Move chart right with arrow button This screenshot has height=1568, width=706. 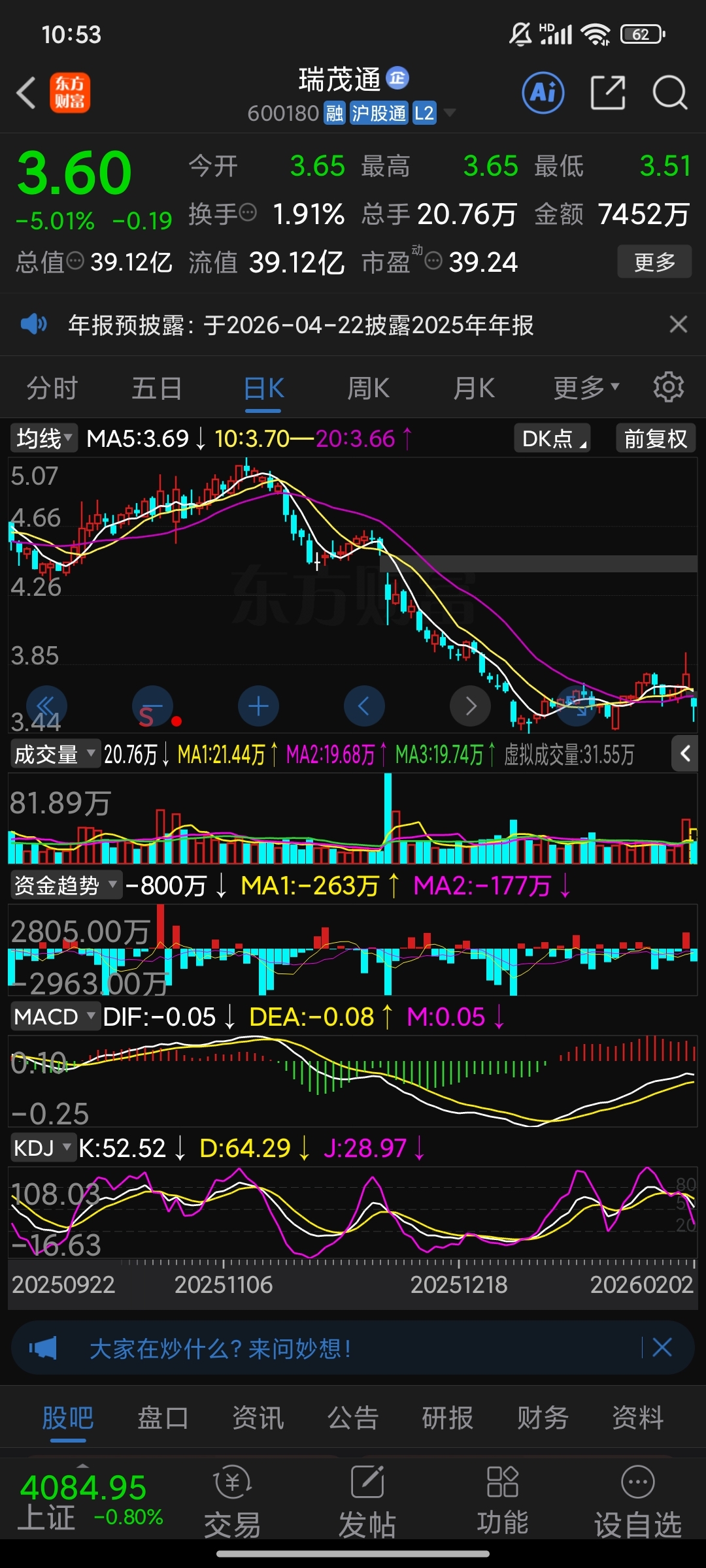(x=470, y=706)
